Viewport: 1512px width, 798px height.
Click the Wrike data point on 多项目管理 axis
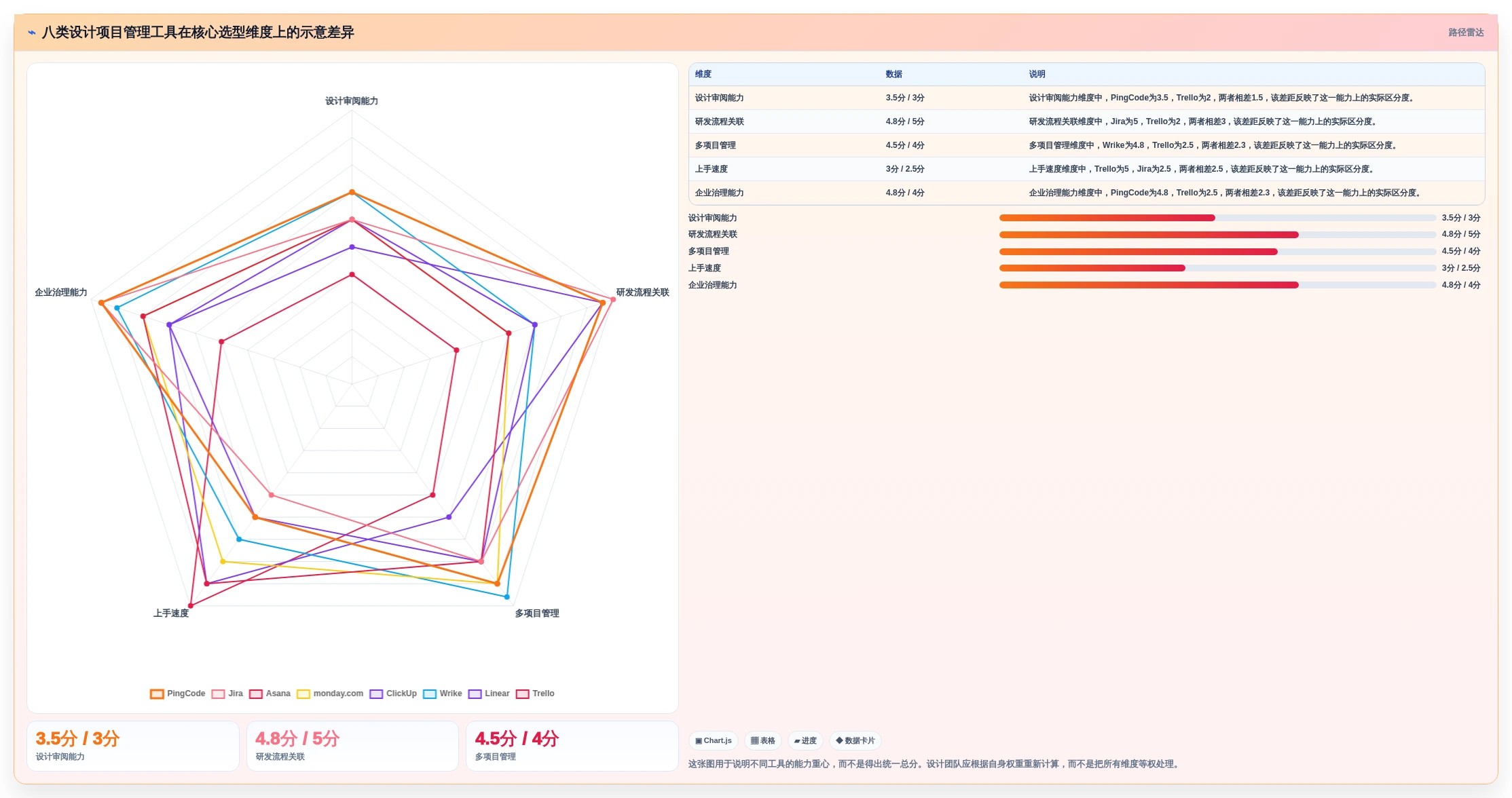pos(506,597)
